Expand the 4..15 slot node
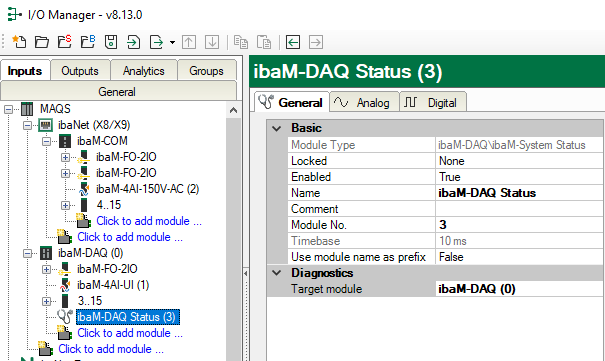This screenshot has height=361, width=605. 66,206
